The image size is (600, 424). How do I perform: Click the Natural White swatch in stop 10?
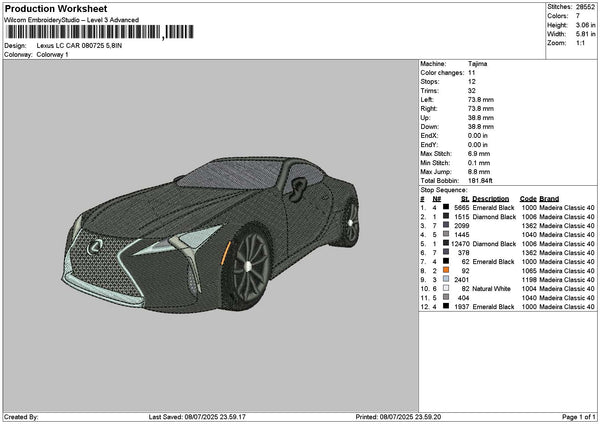[445, 288]
